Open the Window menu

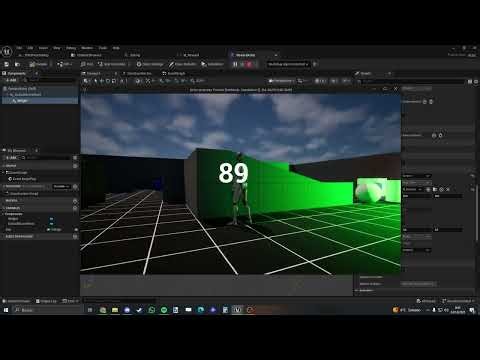click(x=87, y=48)
